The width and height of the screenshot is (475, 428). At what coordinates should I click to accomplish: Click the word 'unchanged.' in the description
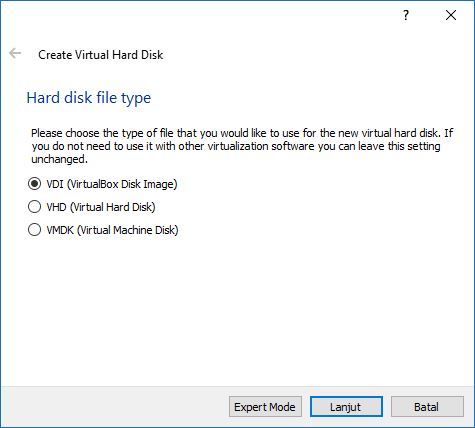pos(59,159)
